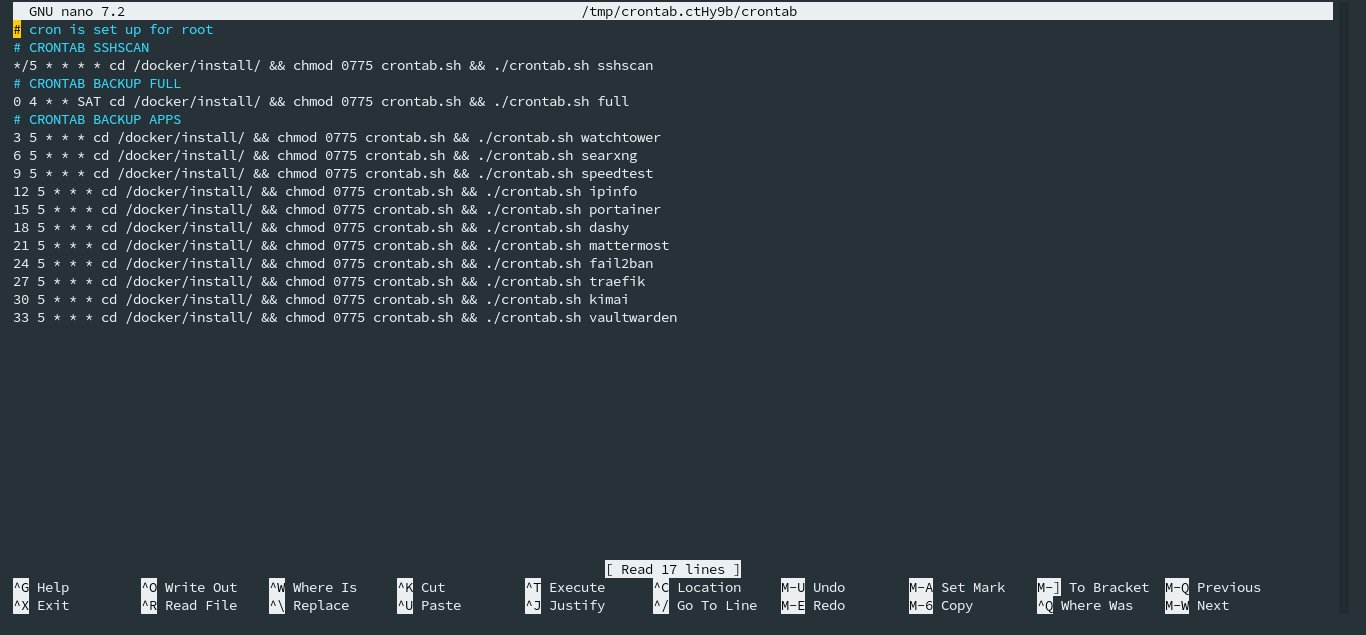1366x635 pixels.
Task: Click M-6 Copy shortcut
Action: 941,605
